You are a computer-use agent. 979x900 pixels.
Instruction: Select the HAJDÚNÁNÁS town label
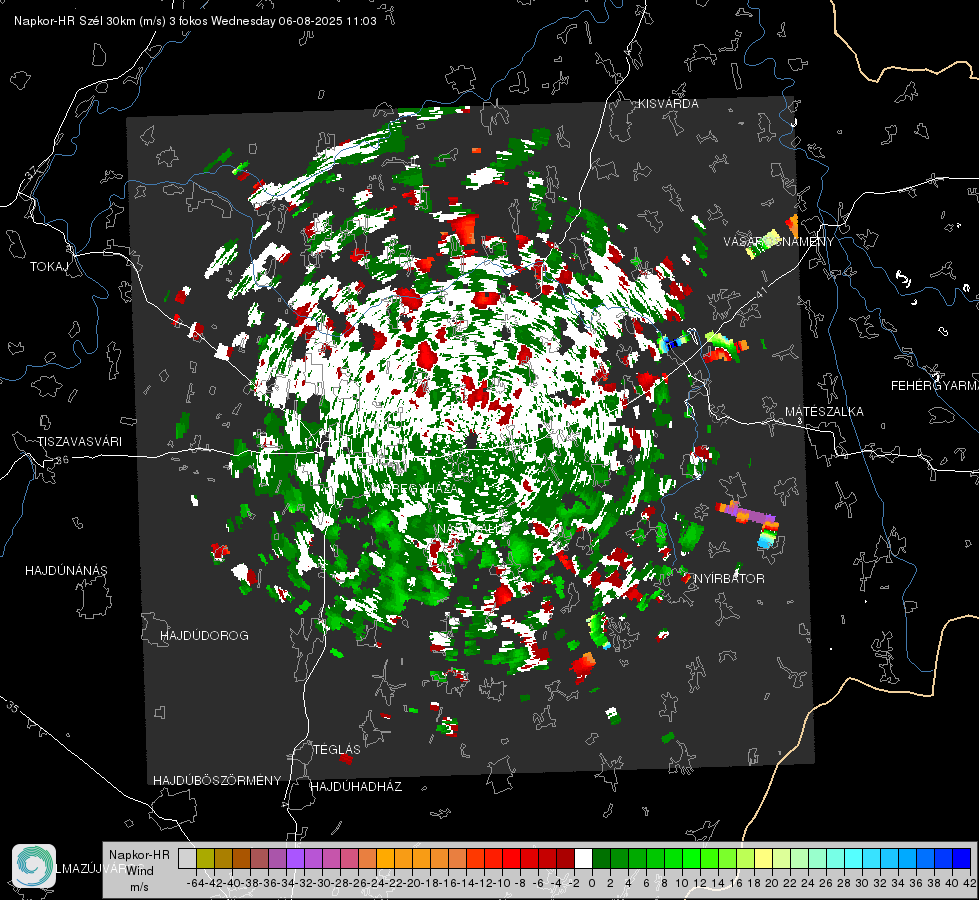(66, 571)
